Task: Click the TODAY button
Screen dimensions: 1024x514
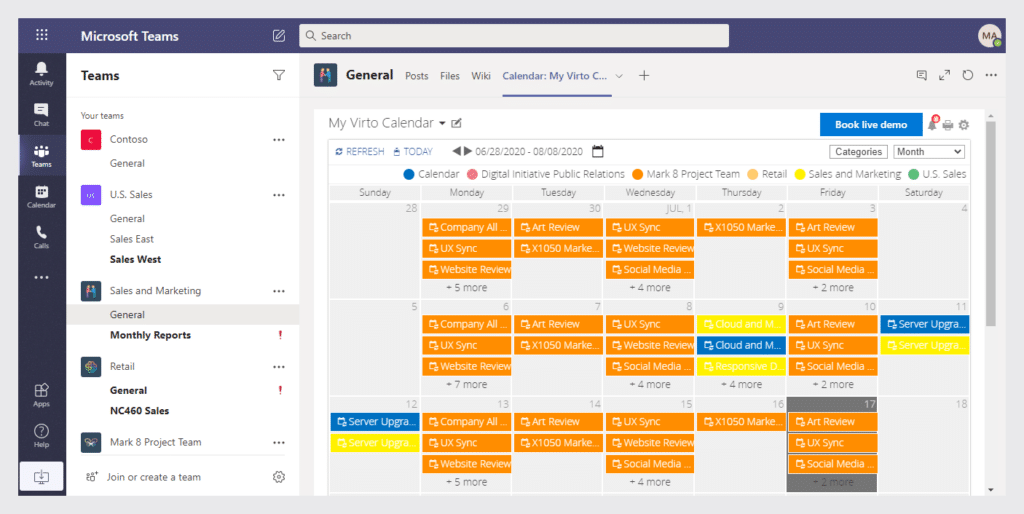Action: point(413,152)
